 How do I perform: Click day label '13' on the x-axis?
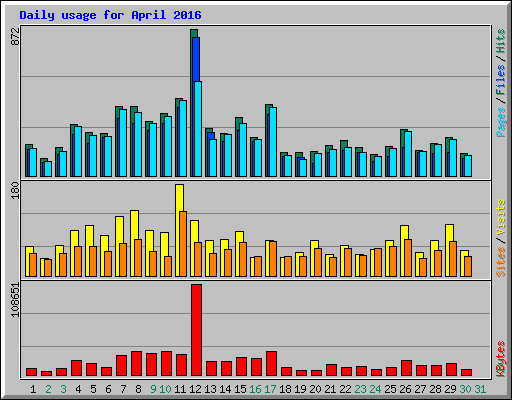point(210,389)
